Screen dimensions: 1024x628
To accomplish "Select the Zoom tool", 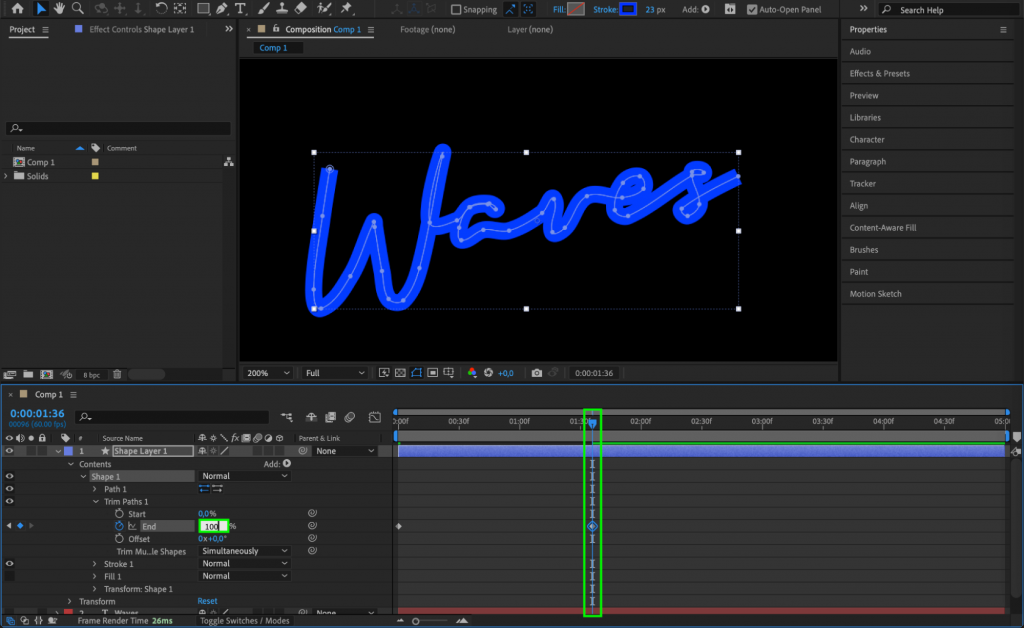I will (77, 9).
